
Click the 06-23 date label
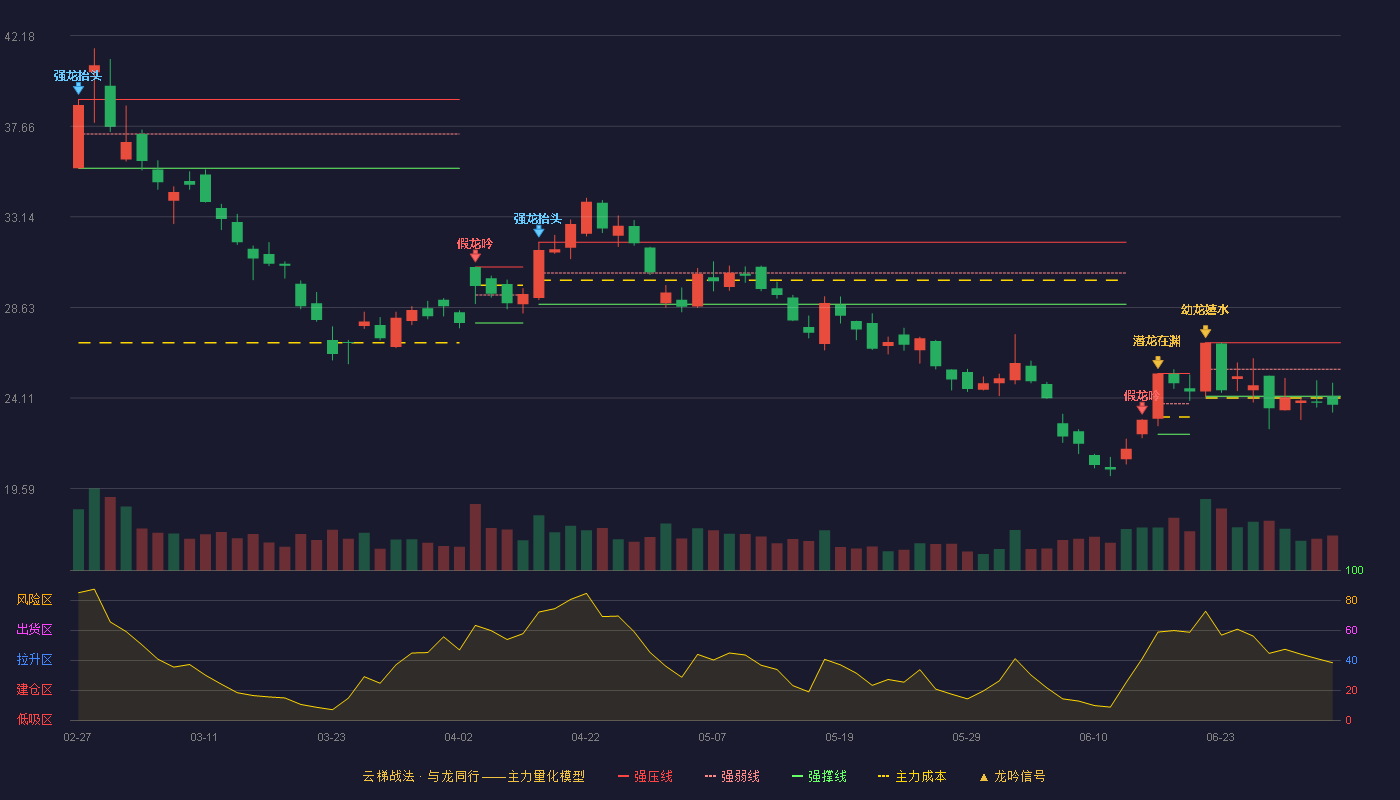click(1220, 737)
